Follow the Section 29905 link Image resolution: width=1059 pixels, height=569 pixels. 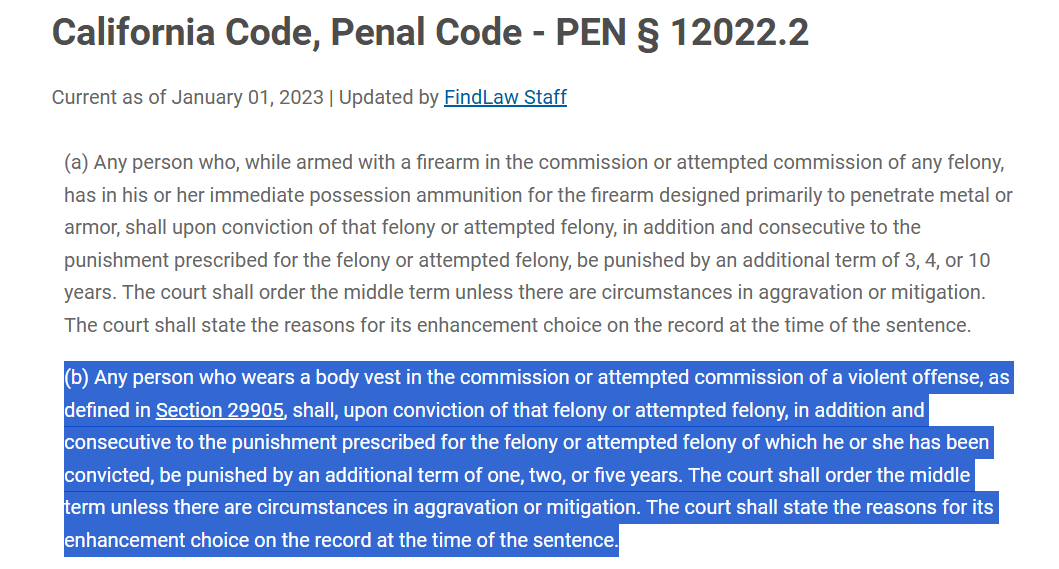pyautogui.click(x=219, y=410)
